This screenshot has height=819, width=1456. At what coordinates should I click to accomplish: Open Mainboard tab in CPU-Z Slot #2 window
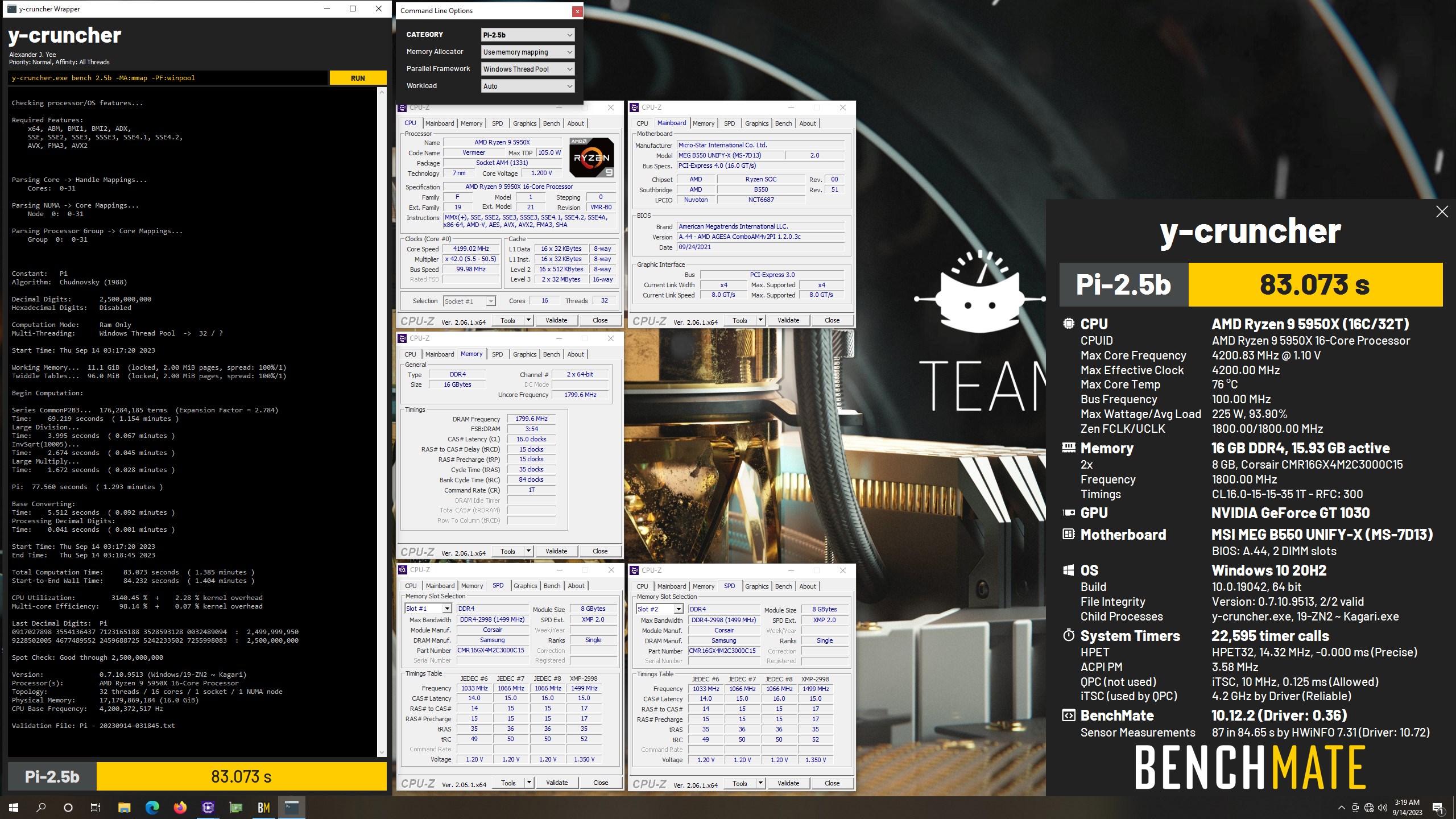pos(672,586)
